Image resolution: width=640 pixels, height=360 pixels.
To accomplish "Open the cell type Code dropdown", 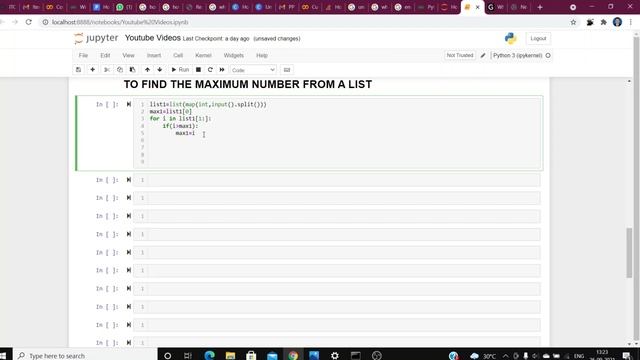I will 253,70.
